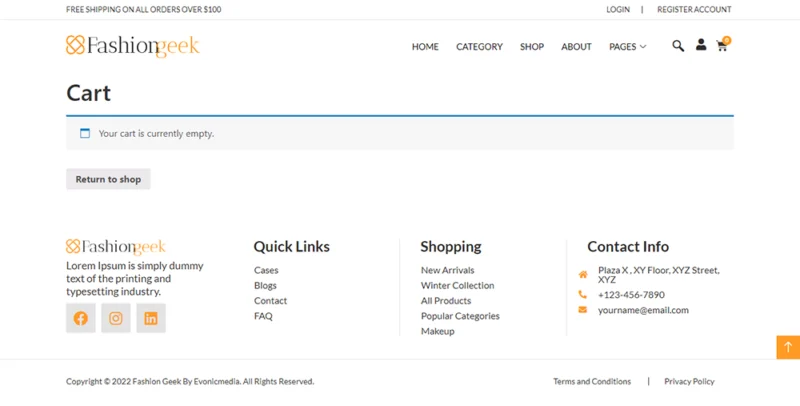This screenshot has height=406, width=800.
Task: Click the user account icon in header
Action: (701, 45)
